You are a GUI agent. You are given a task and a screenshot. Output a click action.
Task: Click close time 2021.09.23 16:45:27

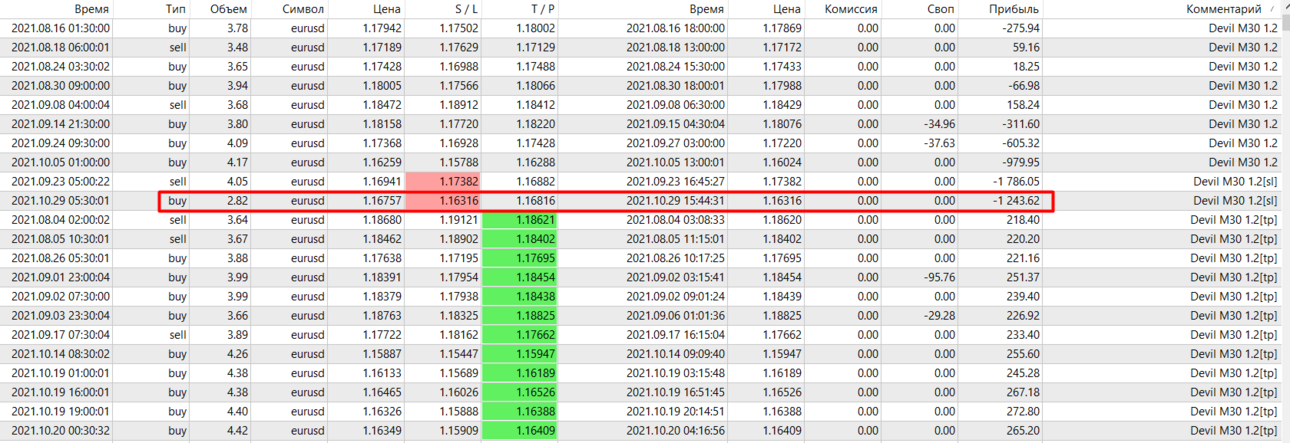[675, 181]
